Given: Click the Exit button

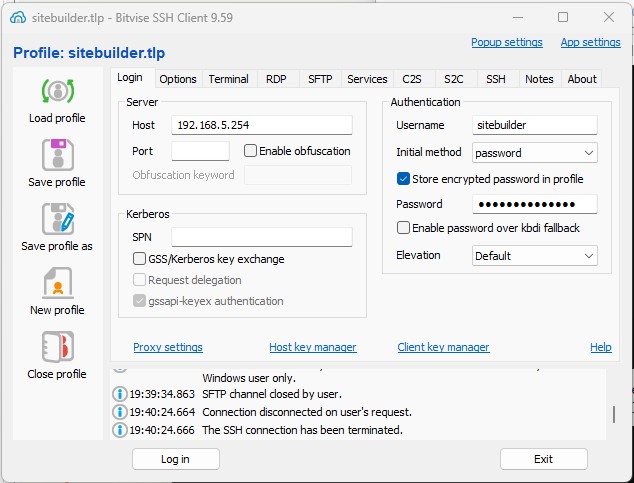Looking at the screenshot, I should point(543,459).
